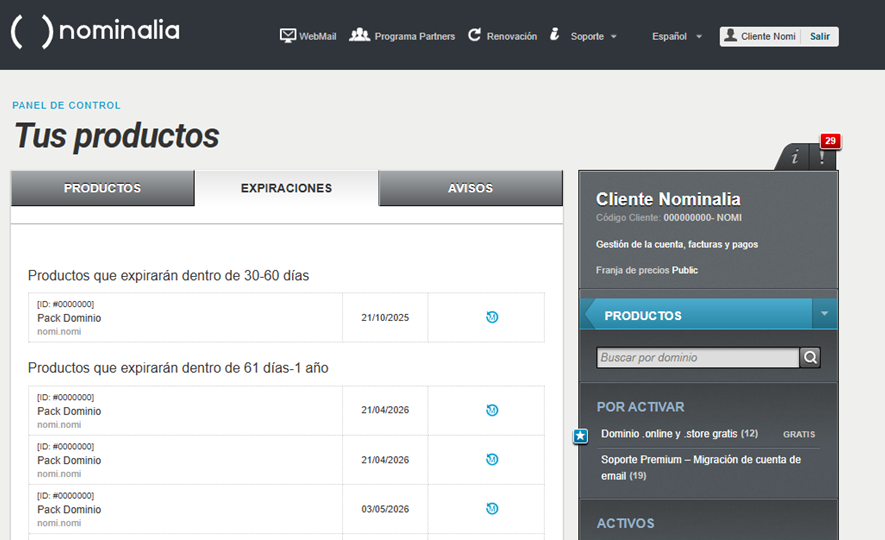Switch to the PRODUCTOS tab
This screenshot has width=885, height=540.
102,188
